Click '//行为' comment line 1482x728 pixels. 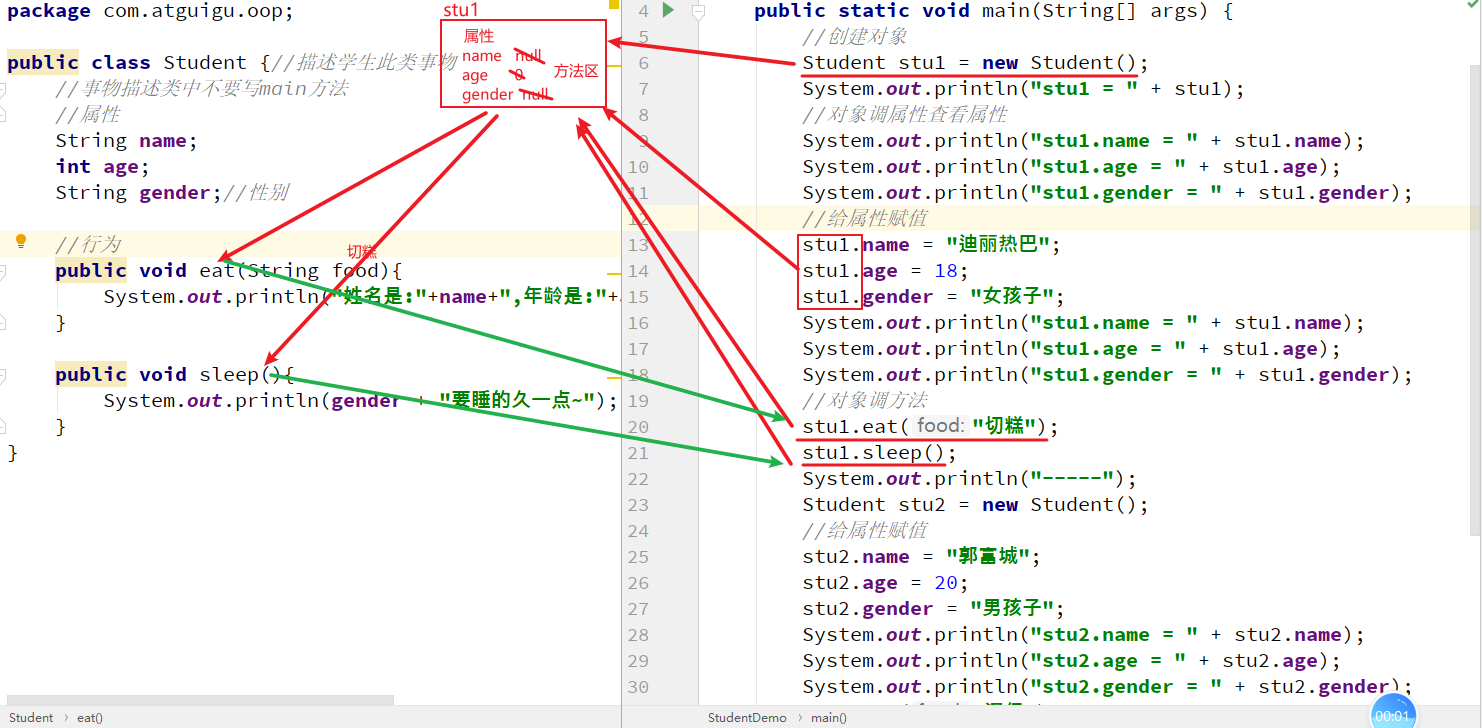[88, 244]
